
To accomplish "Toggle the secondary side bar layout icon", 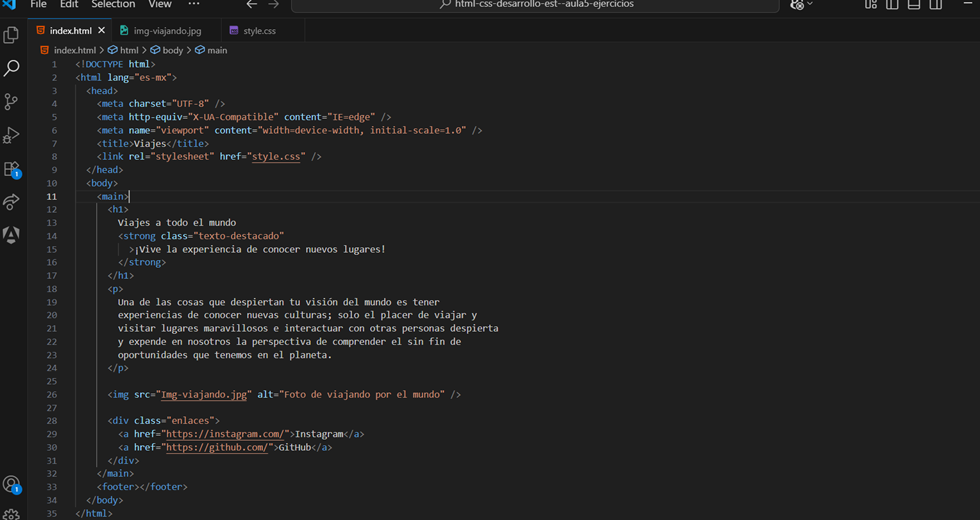I will 936,4.
